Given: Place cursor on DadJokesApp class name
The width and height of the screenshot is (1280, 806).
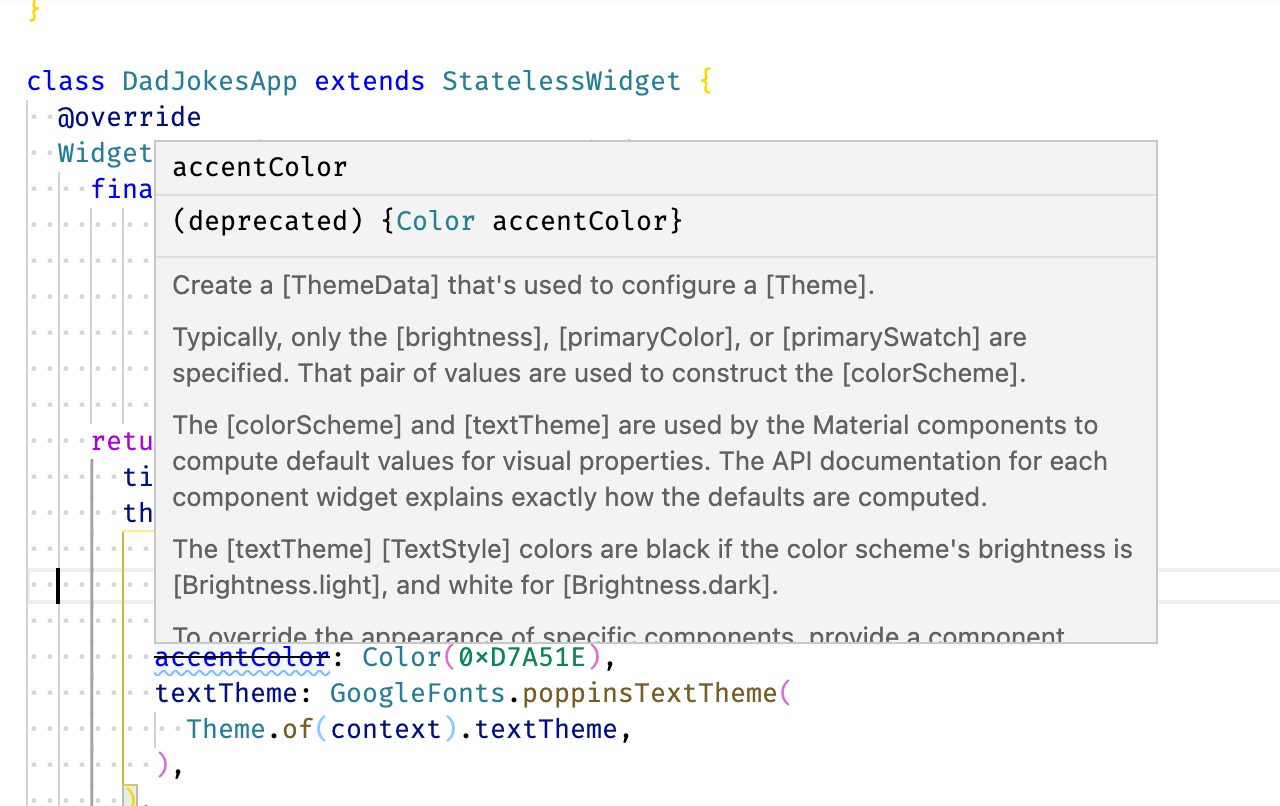Looking at the screenshot, I should (209, 80).
